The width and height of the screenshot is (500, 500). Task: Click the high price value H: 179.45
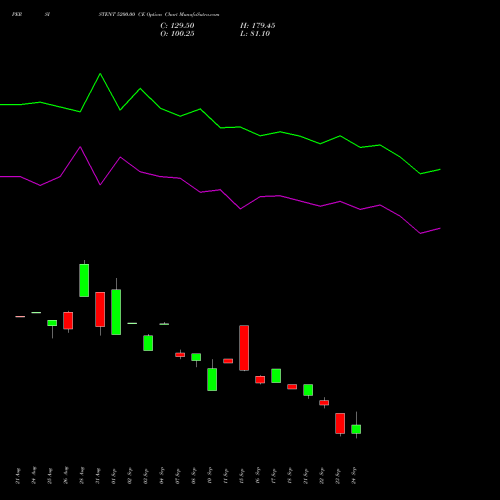tap(258, 26)
